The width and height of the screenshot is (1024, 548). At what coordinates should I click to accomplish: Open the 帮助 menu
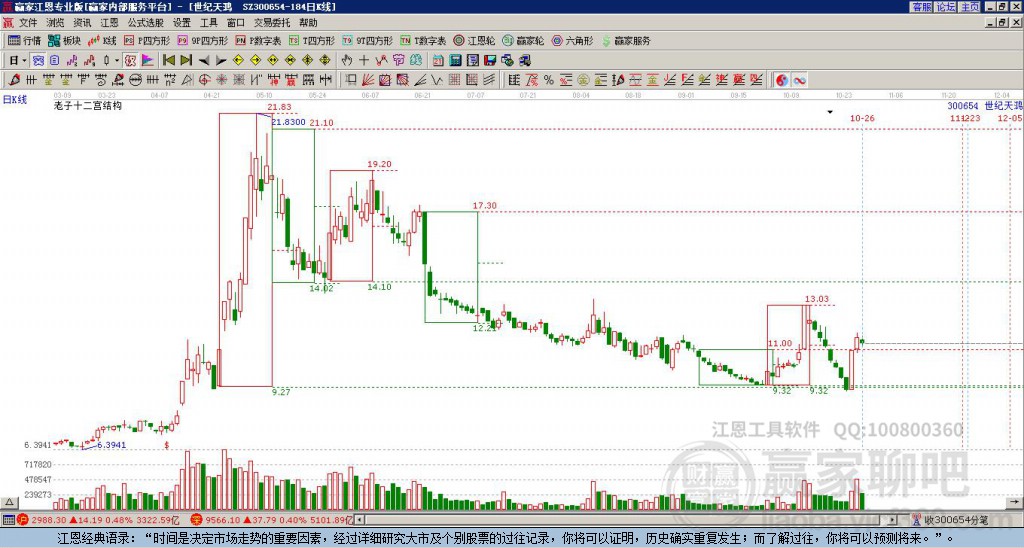tap(308, 23)
